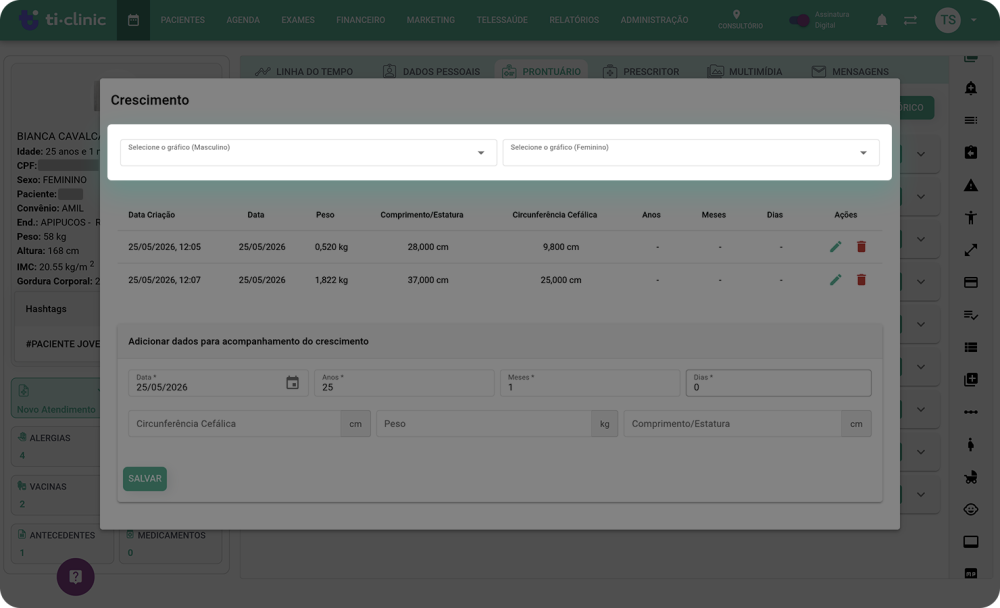Edit the growth row created 25/05/2026, 12:05
1000x608 pixels.
[x=835, y=247]
